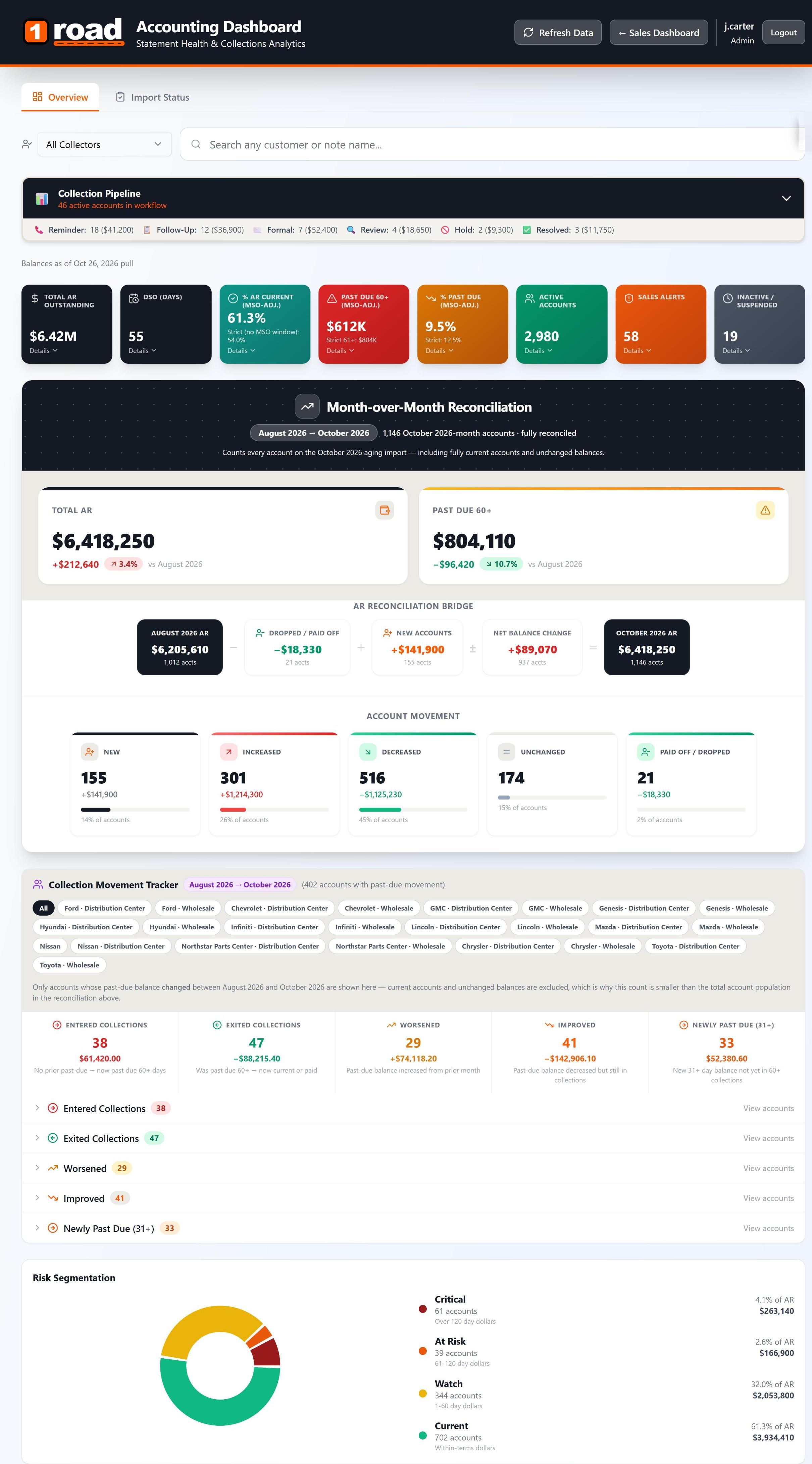Click the Improved stat tile with 41
Screen dimensions: 812x1464
coord(570,1053)
